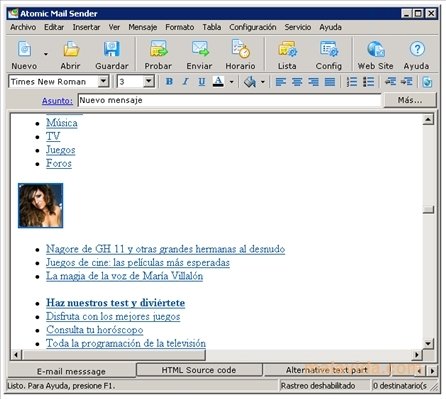Click the tab strip right scroll arrow

pos(432,371)
